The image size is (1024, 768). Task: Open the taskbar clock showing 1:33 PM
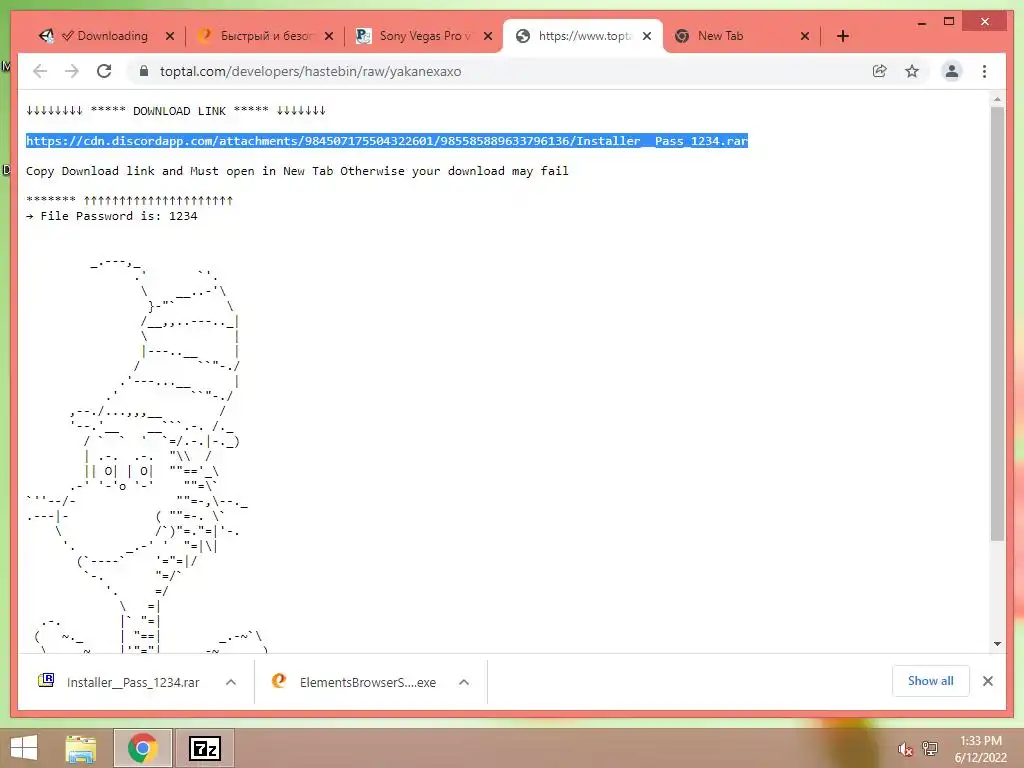[x=981, y=749]
